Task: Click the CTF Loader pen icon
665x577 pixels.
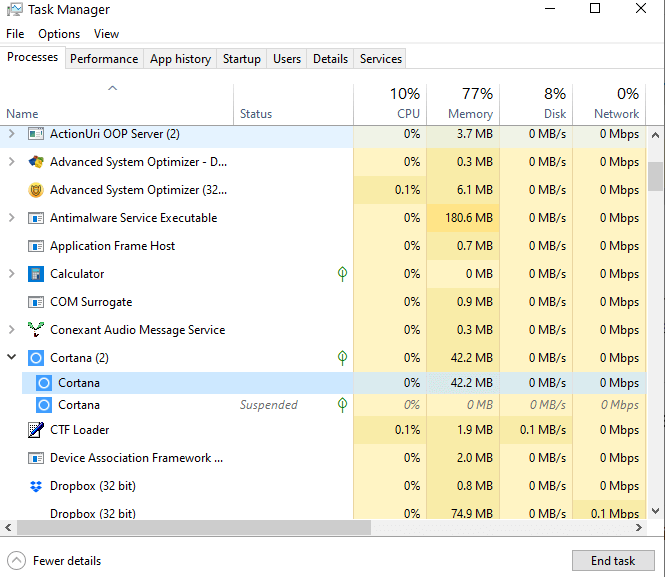Action: click(x=36, y=429)
